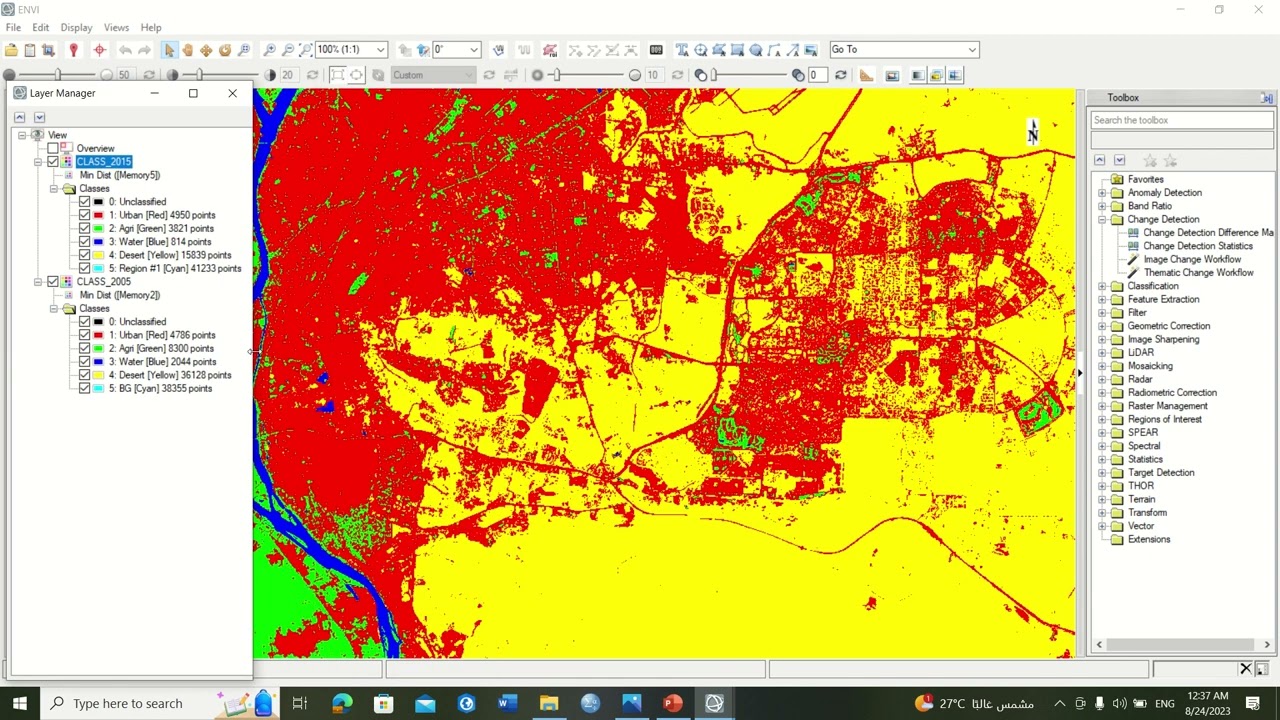Image resolution: width=1280 pixels, height=720 pixels.
Task: Open the Display menu
Action: (x=76, y=27)
